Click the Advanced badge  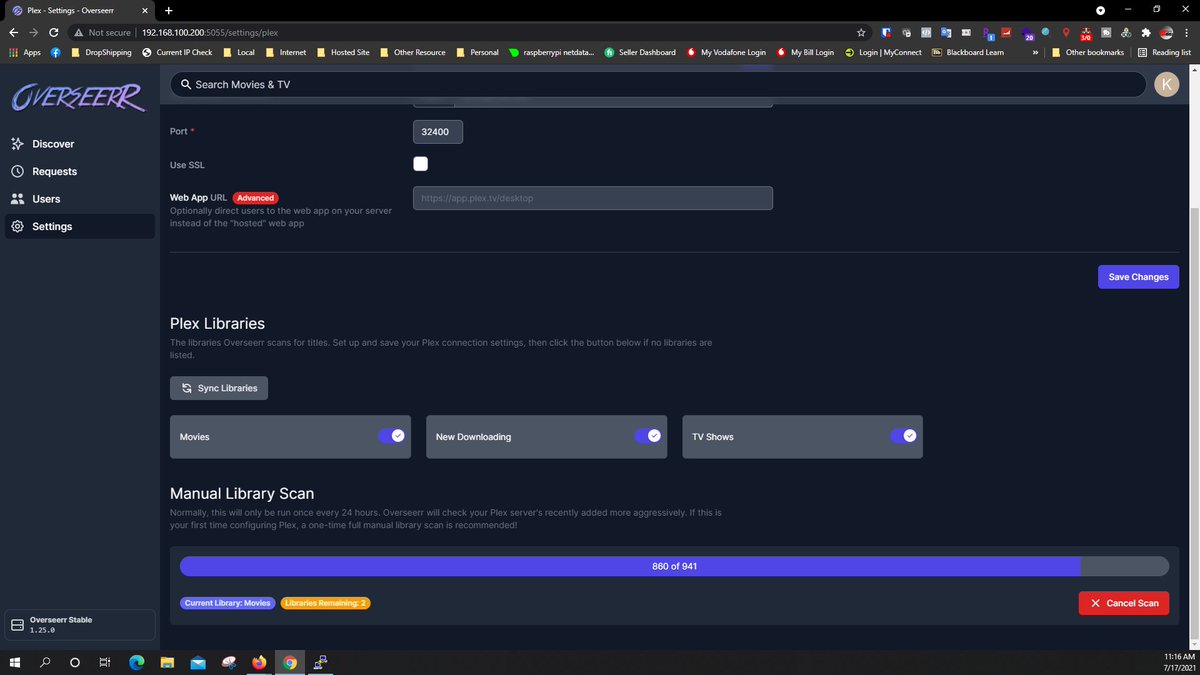pyautogui.click(x=255, y=198)
